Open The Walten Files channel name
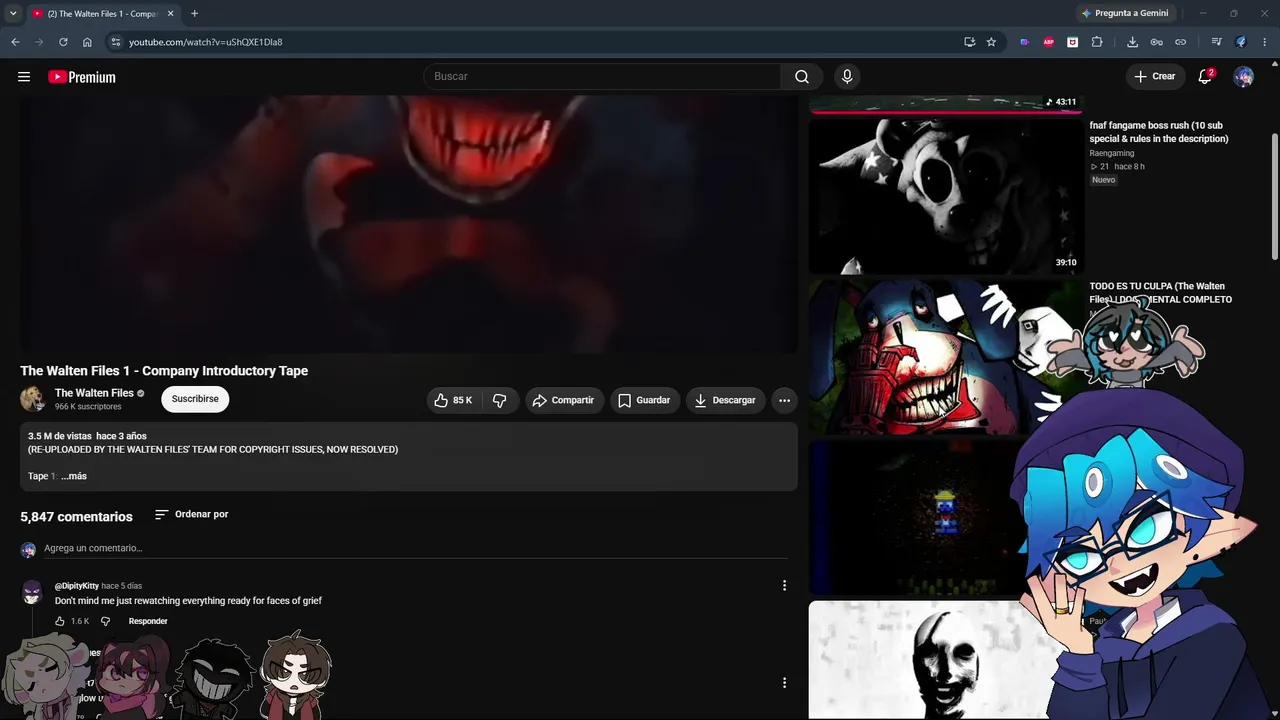Viewport: 1280px width, 720px height. (x=94, y=393)
